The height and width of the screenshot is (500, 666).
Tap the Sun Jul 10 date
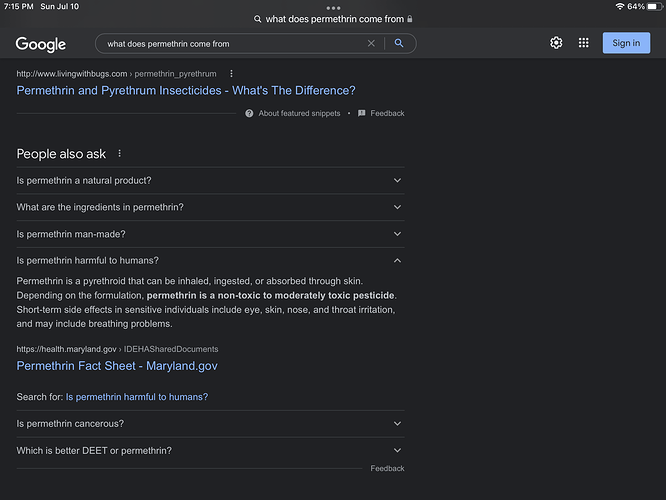(59, 6)
